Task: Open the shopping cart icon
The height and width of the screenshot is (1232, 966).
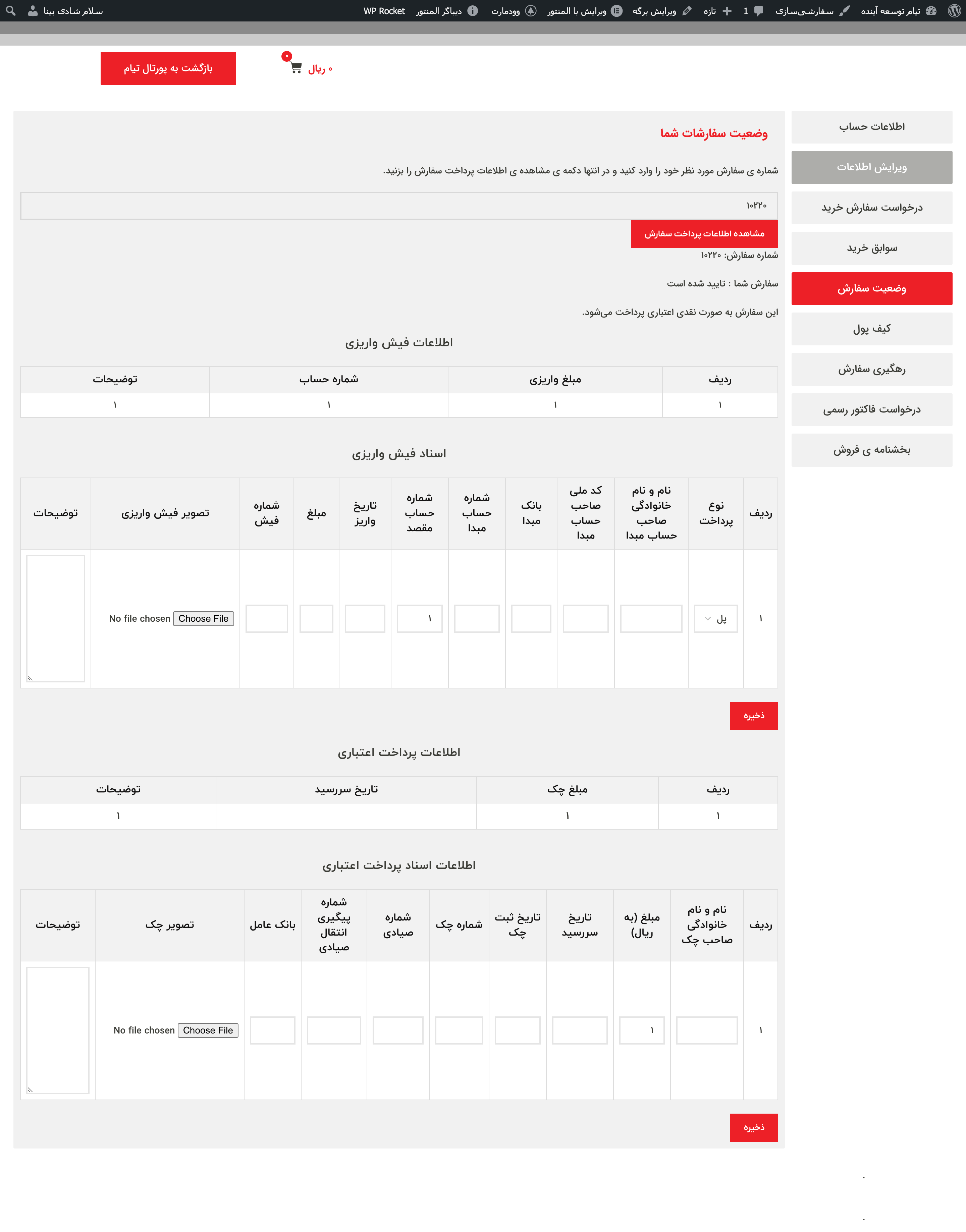Action: pyautogui.click(x=296, y=68)
